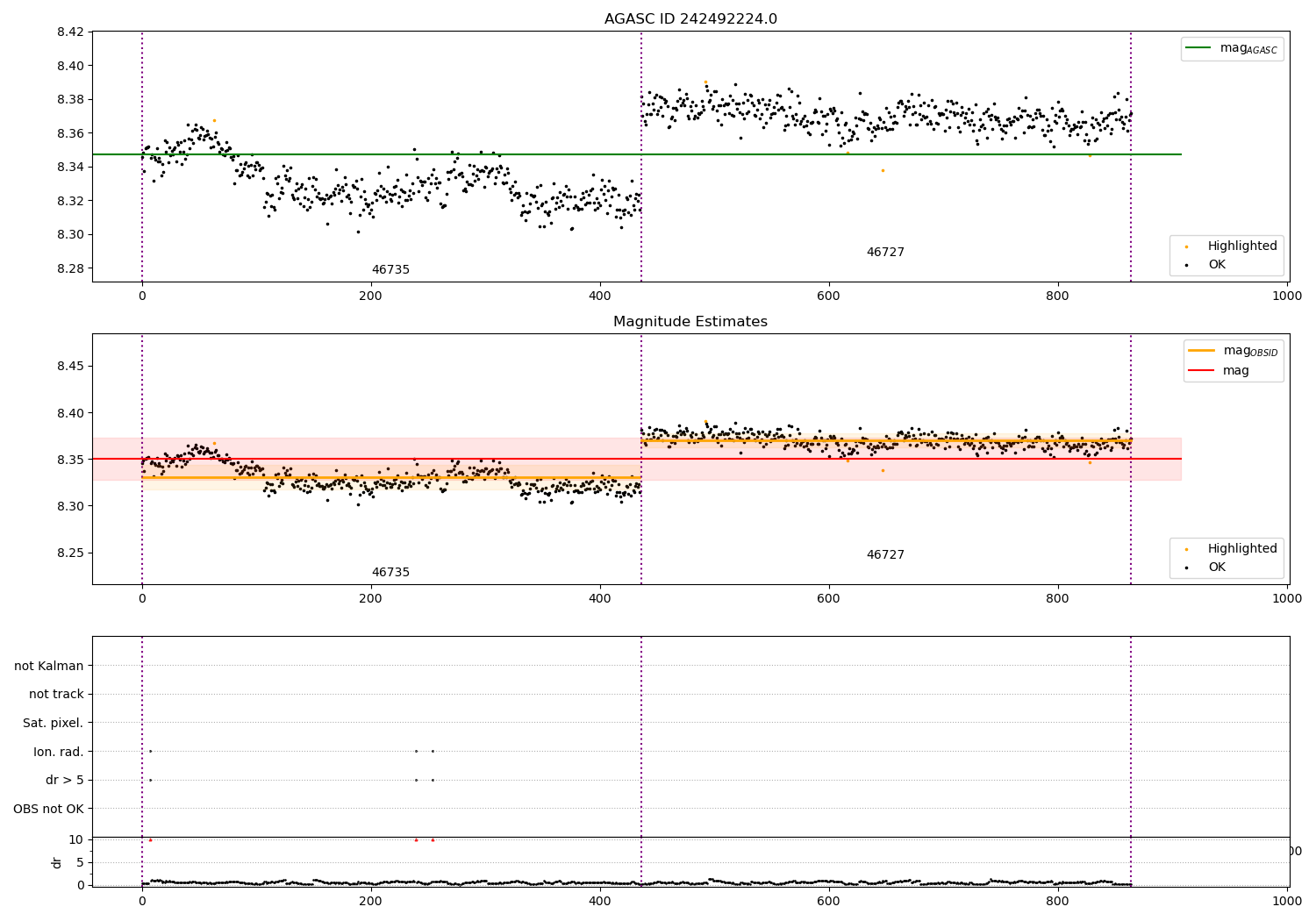Screen dimensions: 1316x921
Task: Click the 8.38 y-axis tick label
Action: (x=70, y=100)
